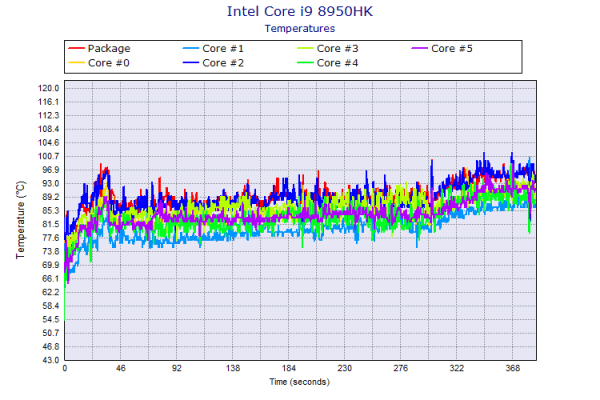Click the purple Core #5 legend line

click(x=419, y=48)
